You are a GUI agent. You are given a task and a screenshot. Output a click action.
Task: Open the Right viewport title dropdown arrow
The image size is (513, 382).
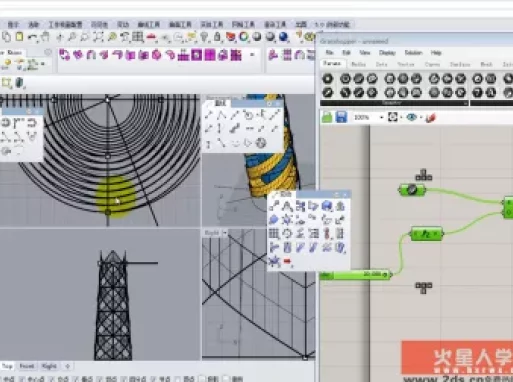tap(225, 233)
